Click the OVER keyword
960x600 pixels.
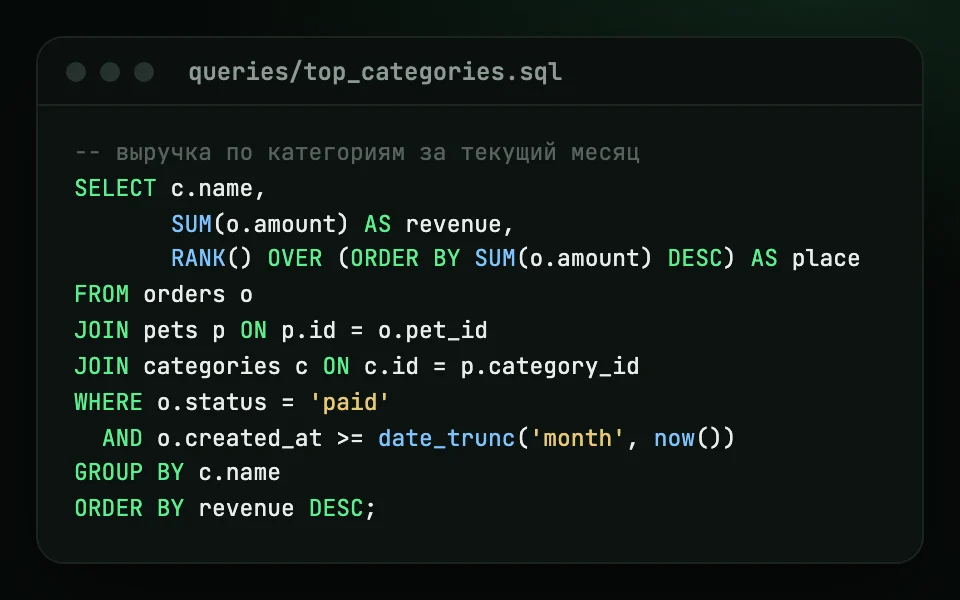(x=295, y=258)
